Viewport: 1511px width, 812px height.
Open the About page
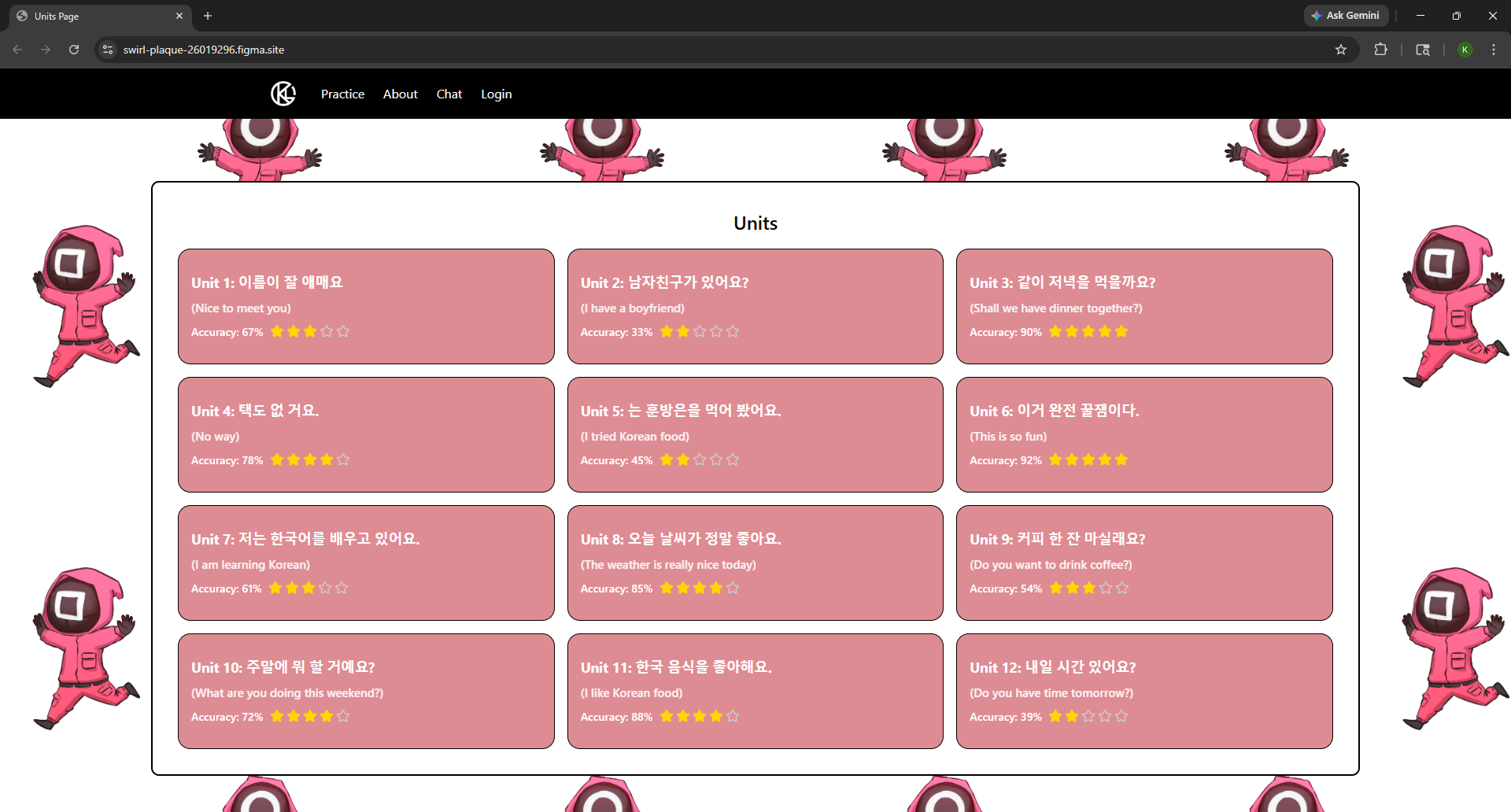[400, 94]
